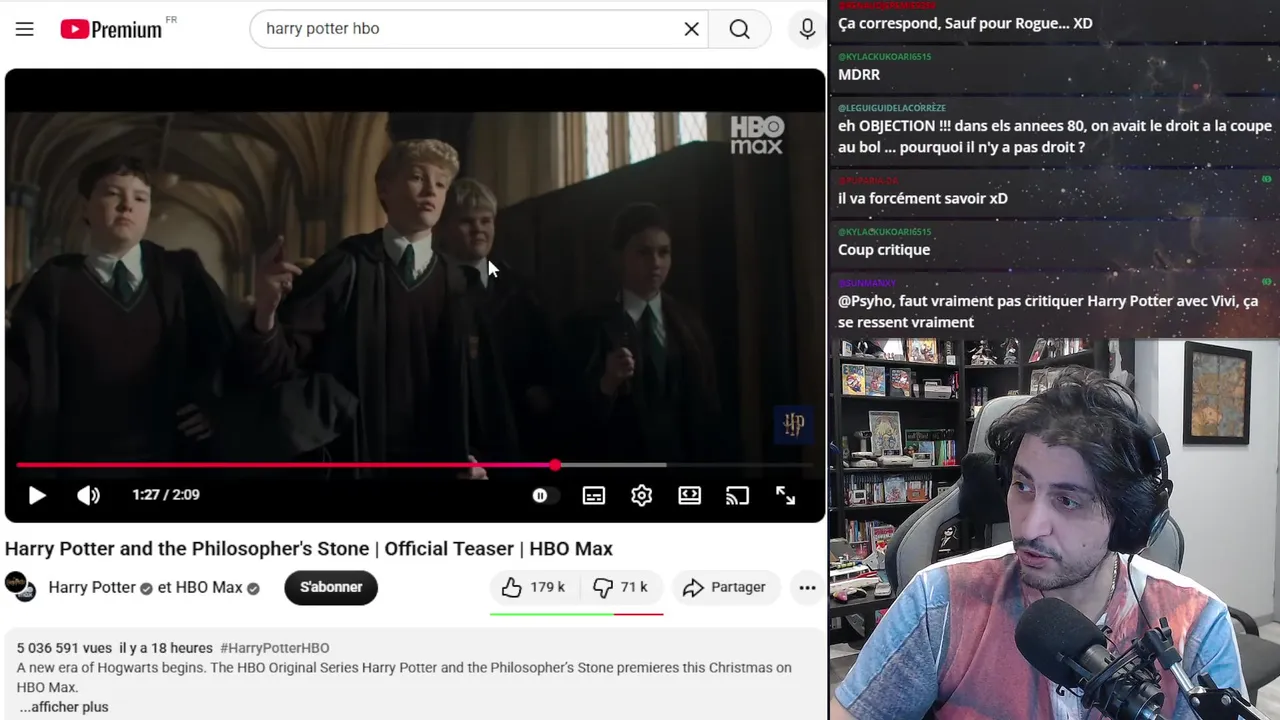Open the Harry Potter channel avatar
The image size is (1280, 720).
(x=20, y=587)
